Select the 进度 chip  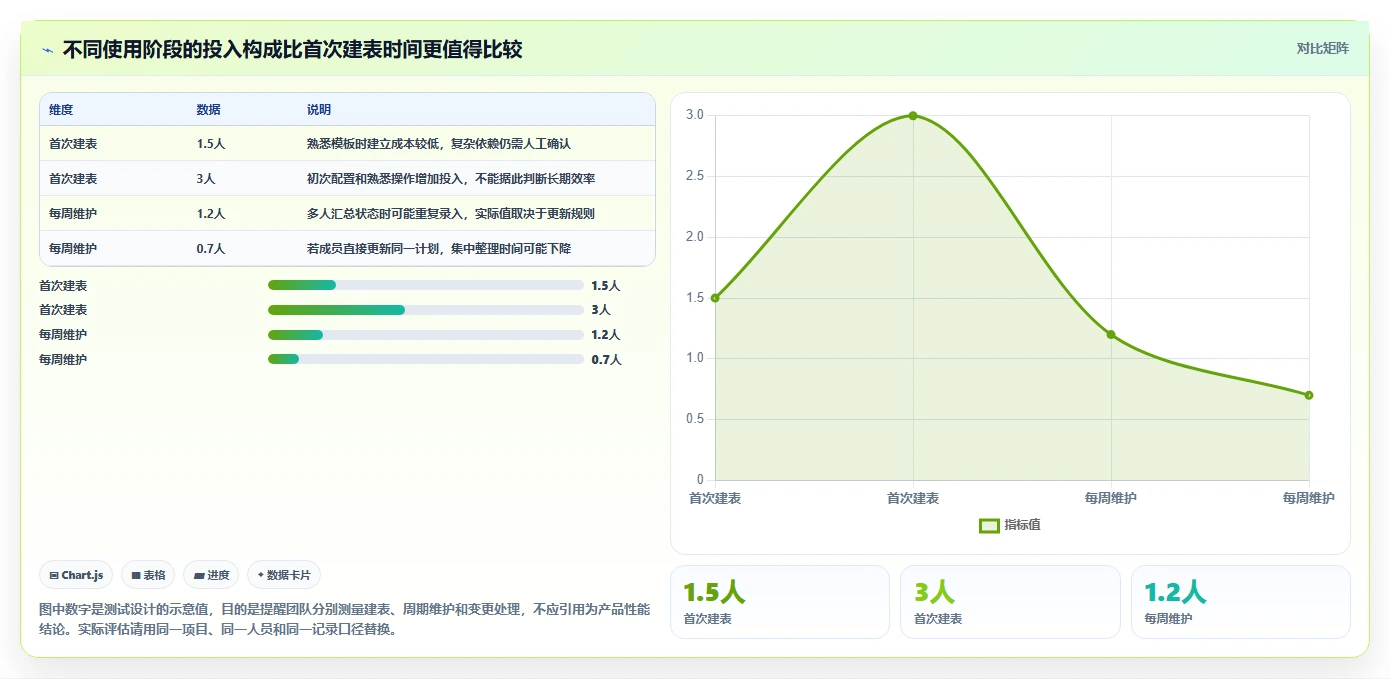pos(211,575)
